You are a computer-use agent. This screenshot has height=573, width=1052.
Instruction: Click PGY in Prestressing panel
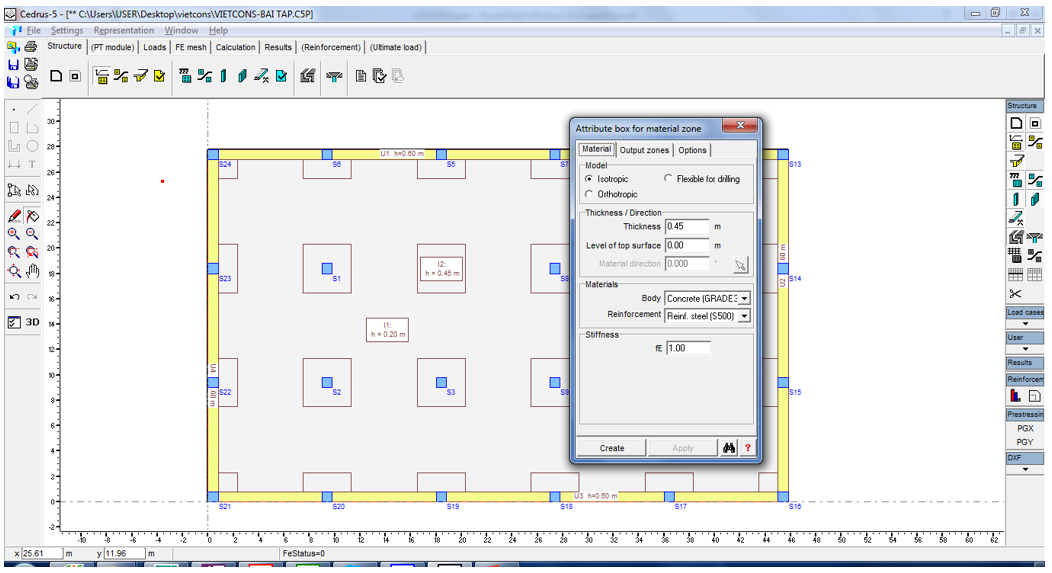(x=1025, y=442)
